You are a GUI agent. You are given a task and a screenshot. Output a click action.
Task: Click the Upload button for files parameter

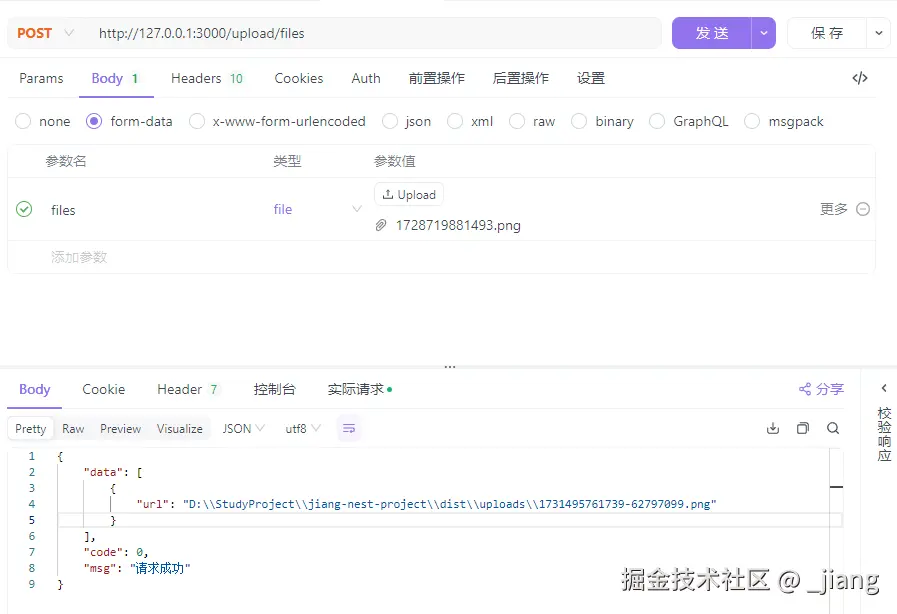coord(408,194)
